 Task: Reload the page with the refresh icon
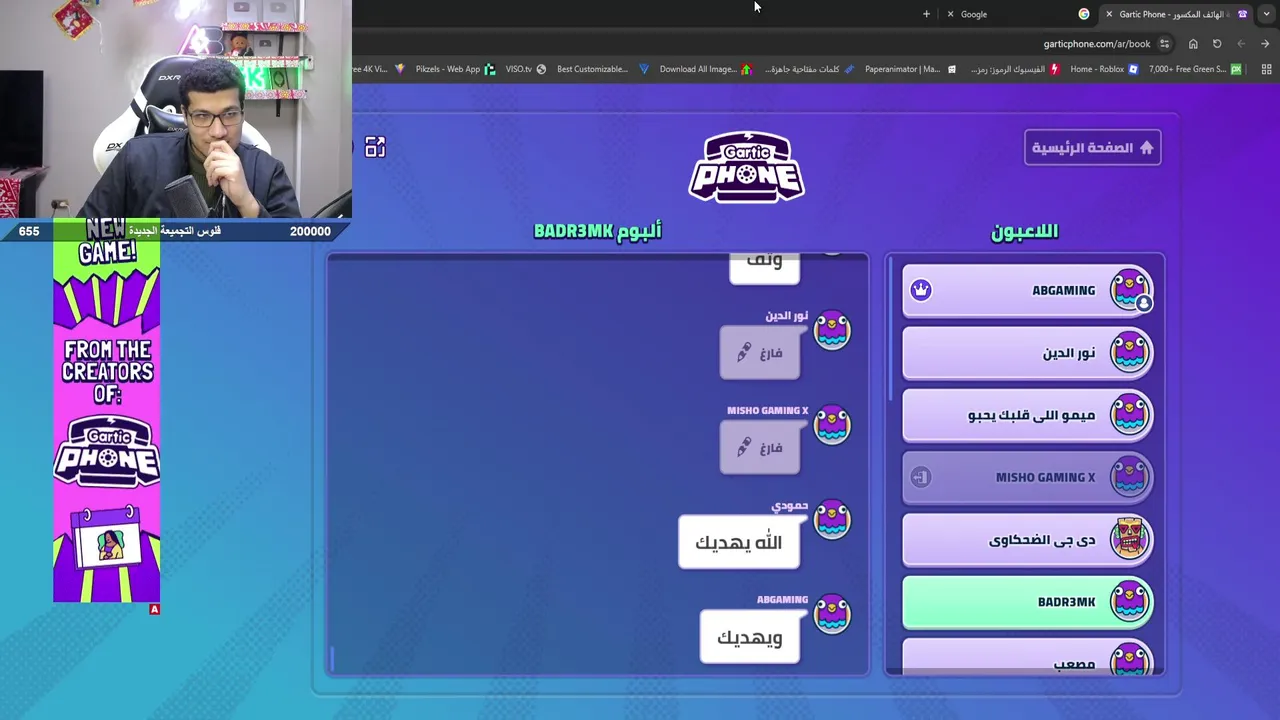click(x=1217, y=44)
